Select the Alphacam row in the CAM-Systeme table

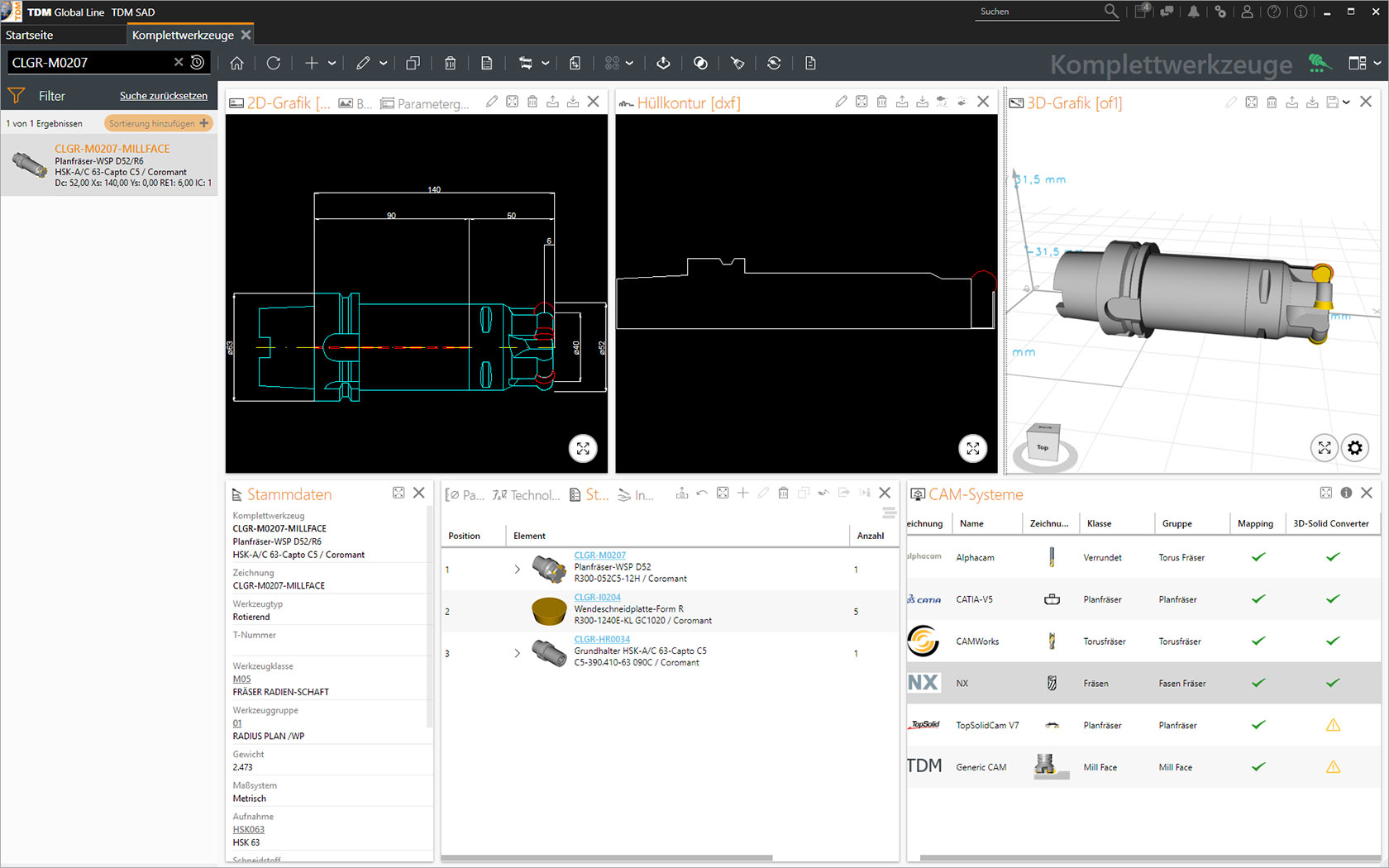(x=1143, y=557)
